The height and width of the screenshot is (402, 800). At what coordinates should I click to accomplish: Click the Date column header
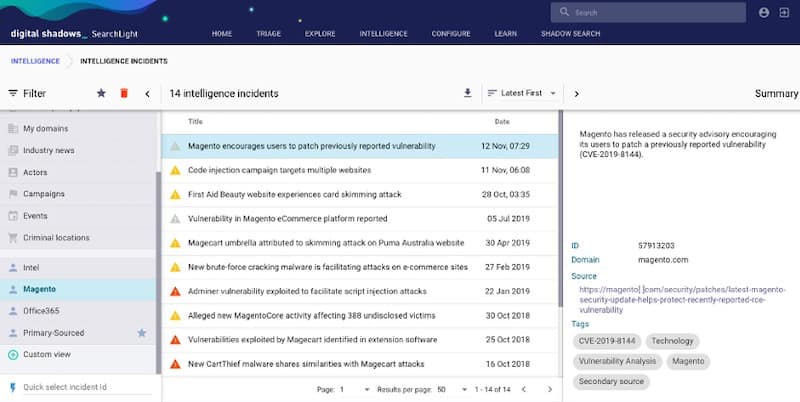click(x=502, y=121)
